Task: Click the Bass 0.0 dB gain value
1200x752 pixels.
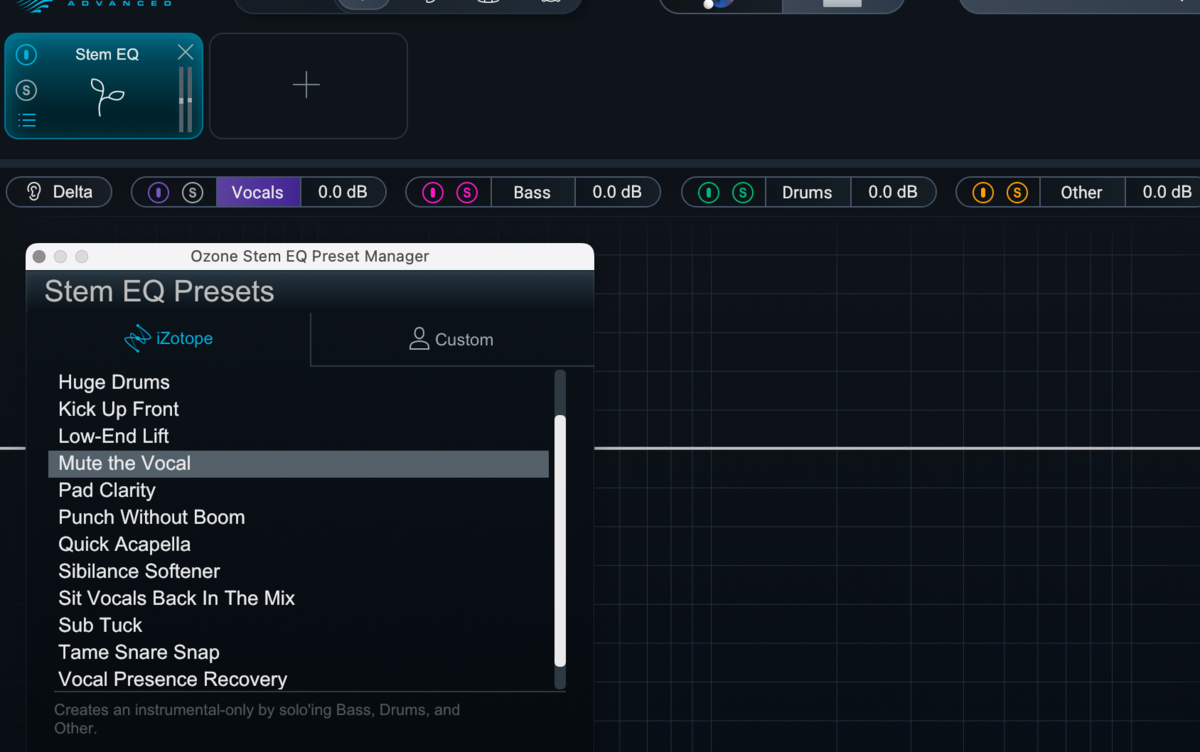Action: click(617, 192)
